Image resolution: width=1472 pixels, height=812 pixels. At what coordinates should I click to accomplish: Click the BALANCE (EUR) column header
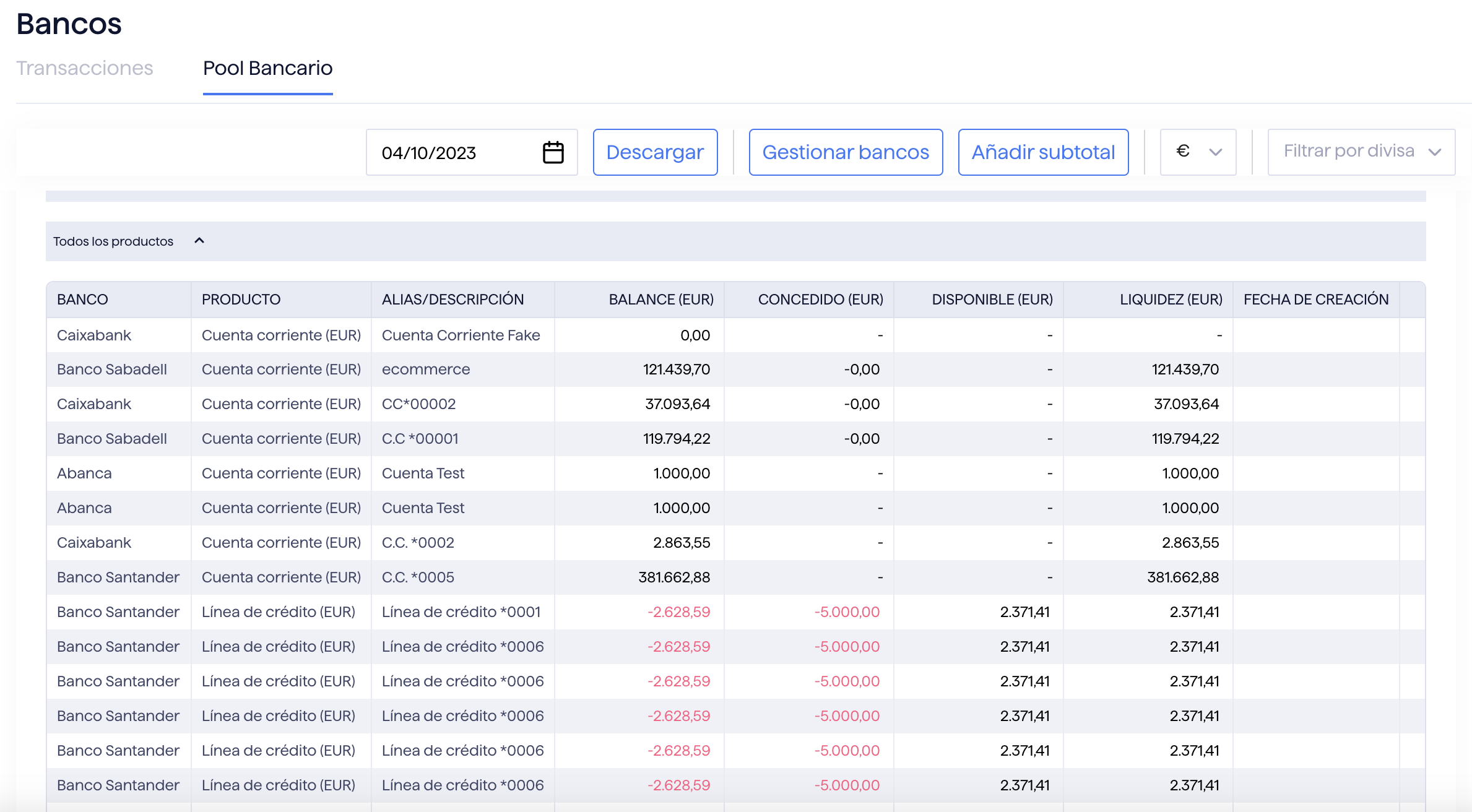coord(660,300)
